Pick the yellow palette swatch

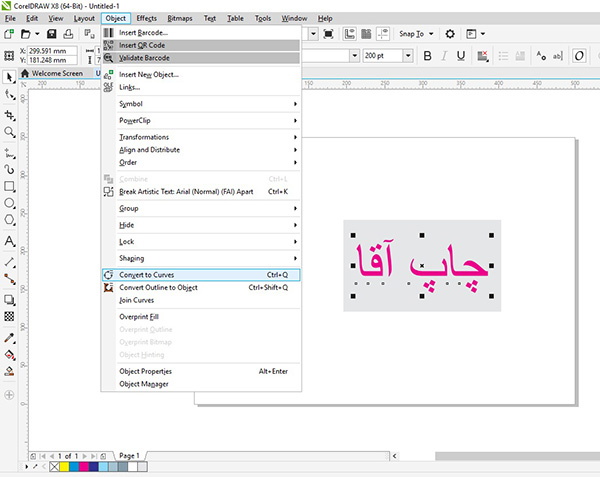(x=64, y=466)
